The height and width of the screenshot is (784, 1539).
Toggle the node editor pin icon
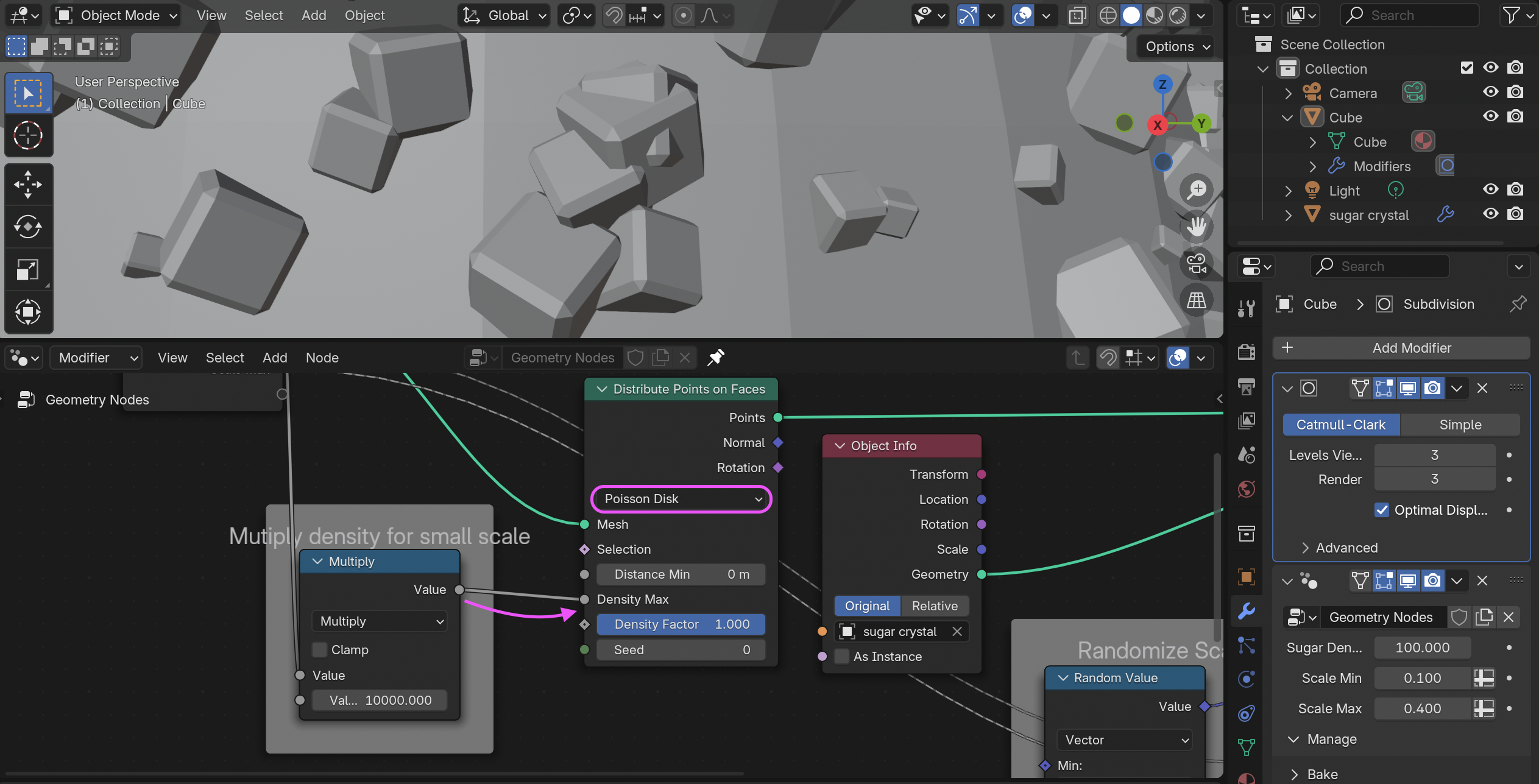[716, 358]
